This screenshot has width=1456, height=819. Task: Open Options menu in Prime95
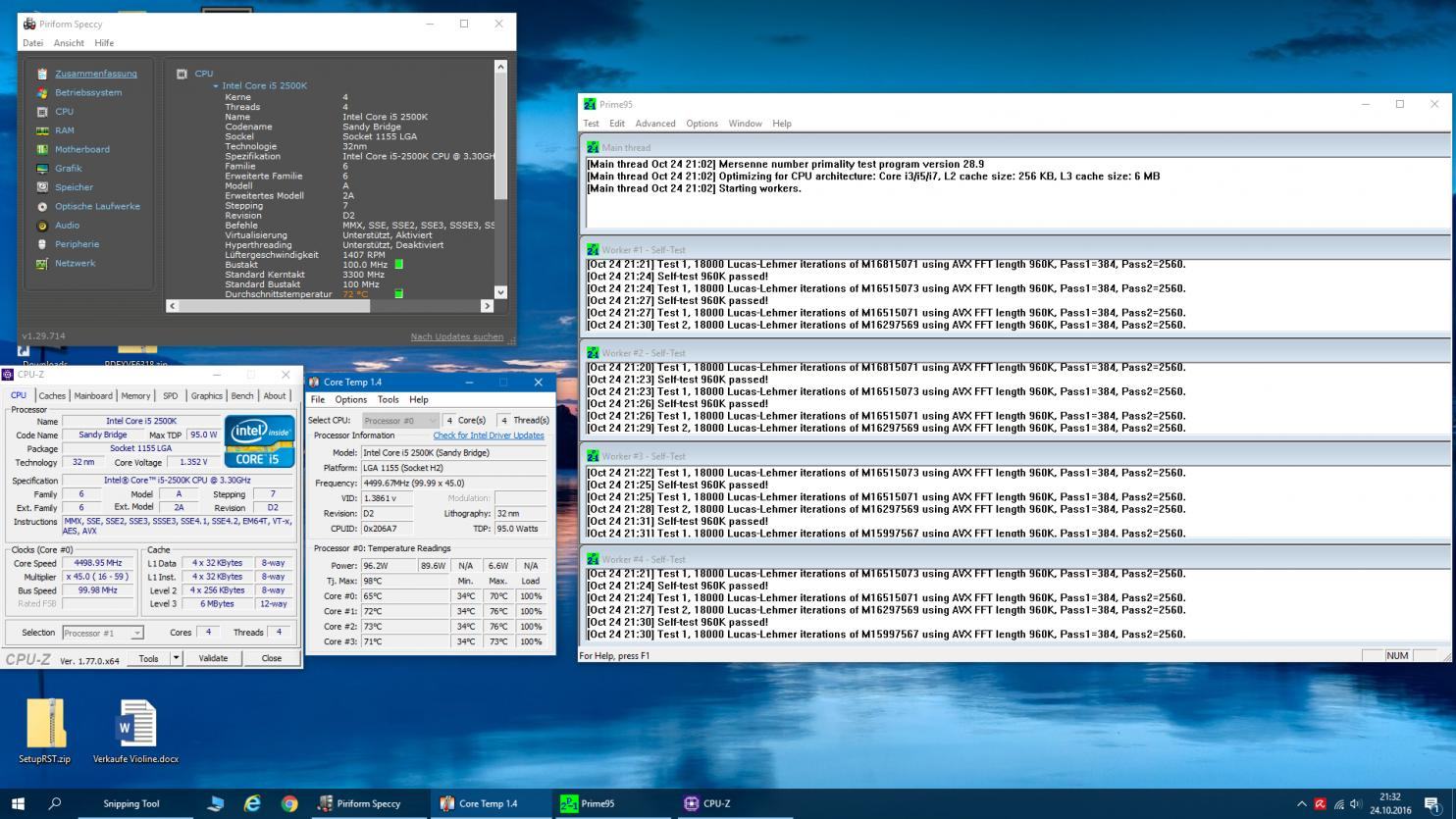coord(702,124)
